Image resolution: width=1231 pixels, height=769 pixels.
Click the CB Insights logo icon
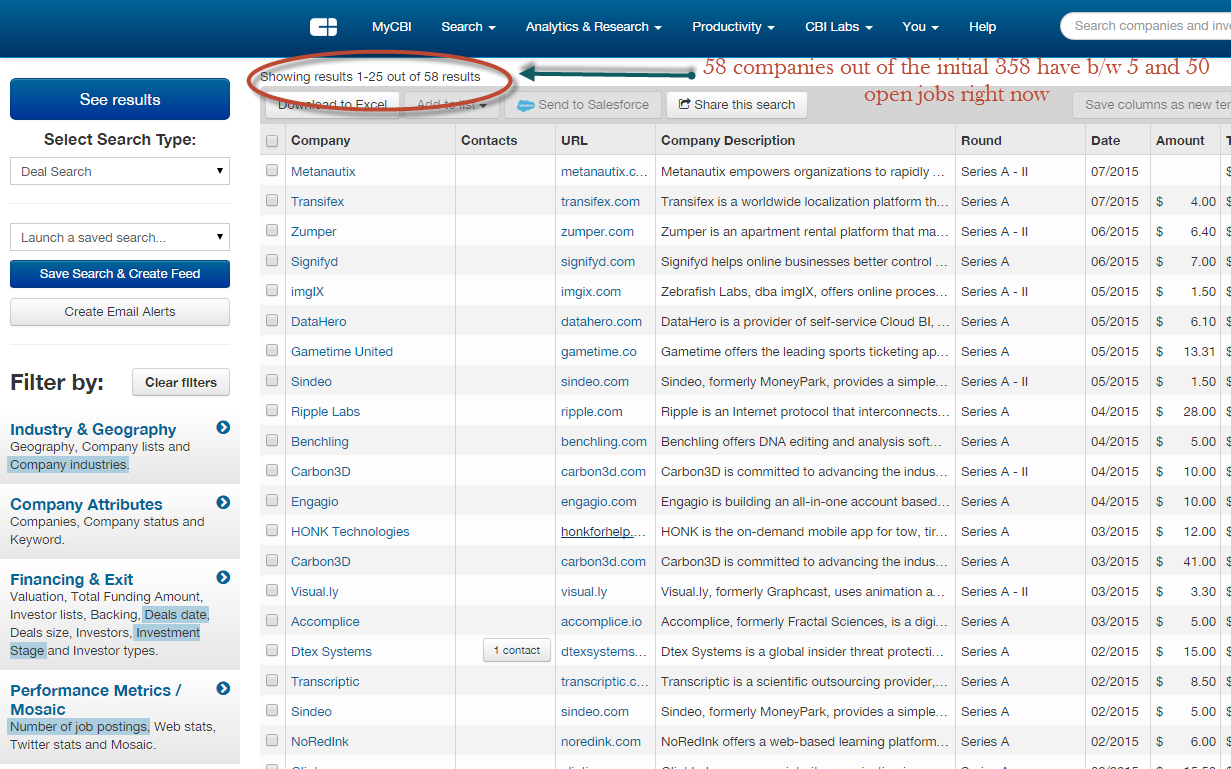(322, 27)
